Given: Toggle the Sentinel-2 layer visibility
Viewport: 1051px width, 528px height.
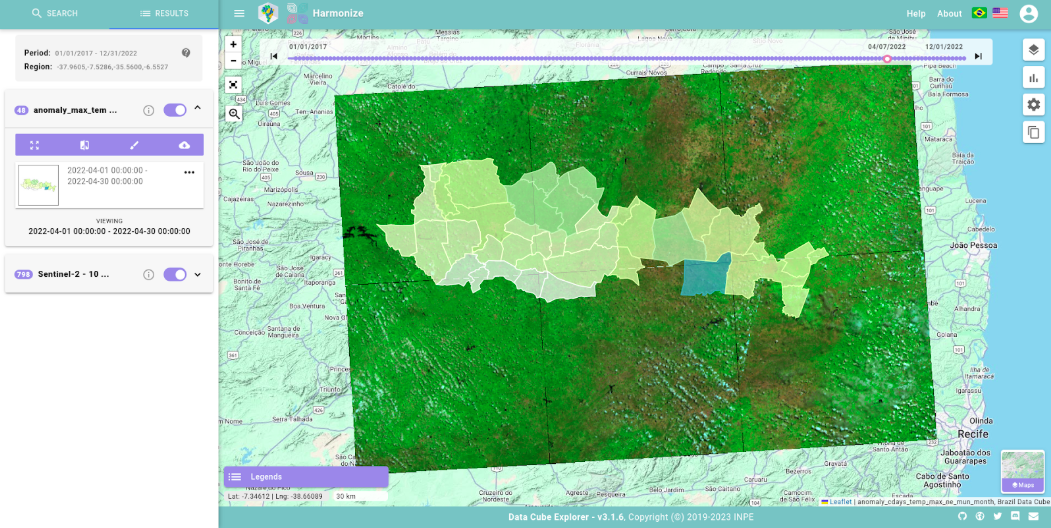Looking at the screenshot, I should point(175,274).
